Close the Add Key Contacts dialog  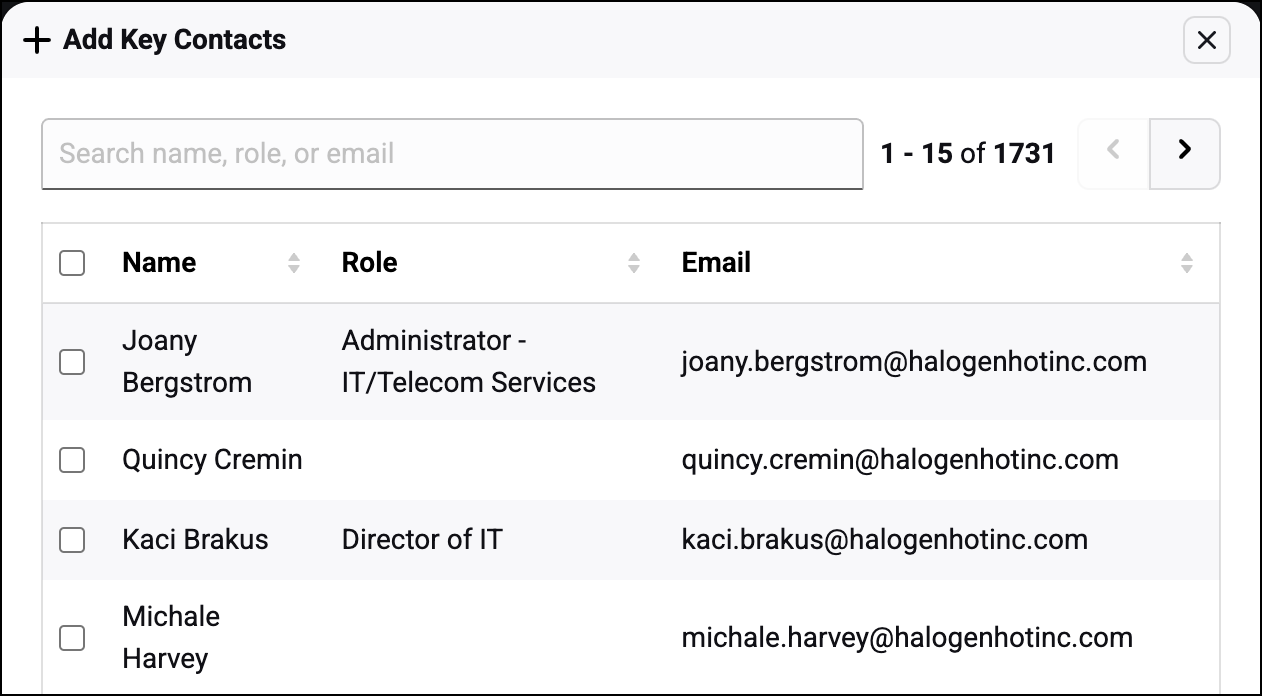(1207, 40)
